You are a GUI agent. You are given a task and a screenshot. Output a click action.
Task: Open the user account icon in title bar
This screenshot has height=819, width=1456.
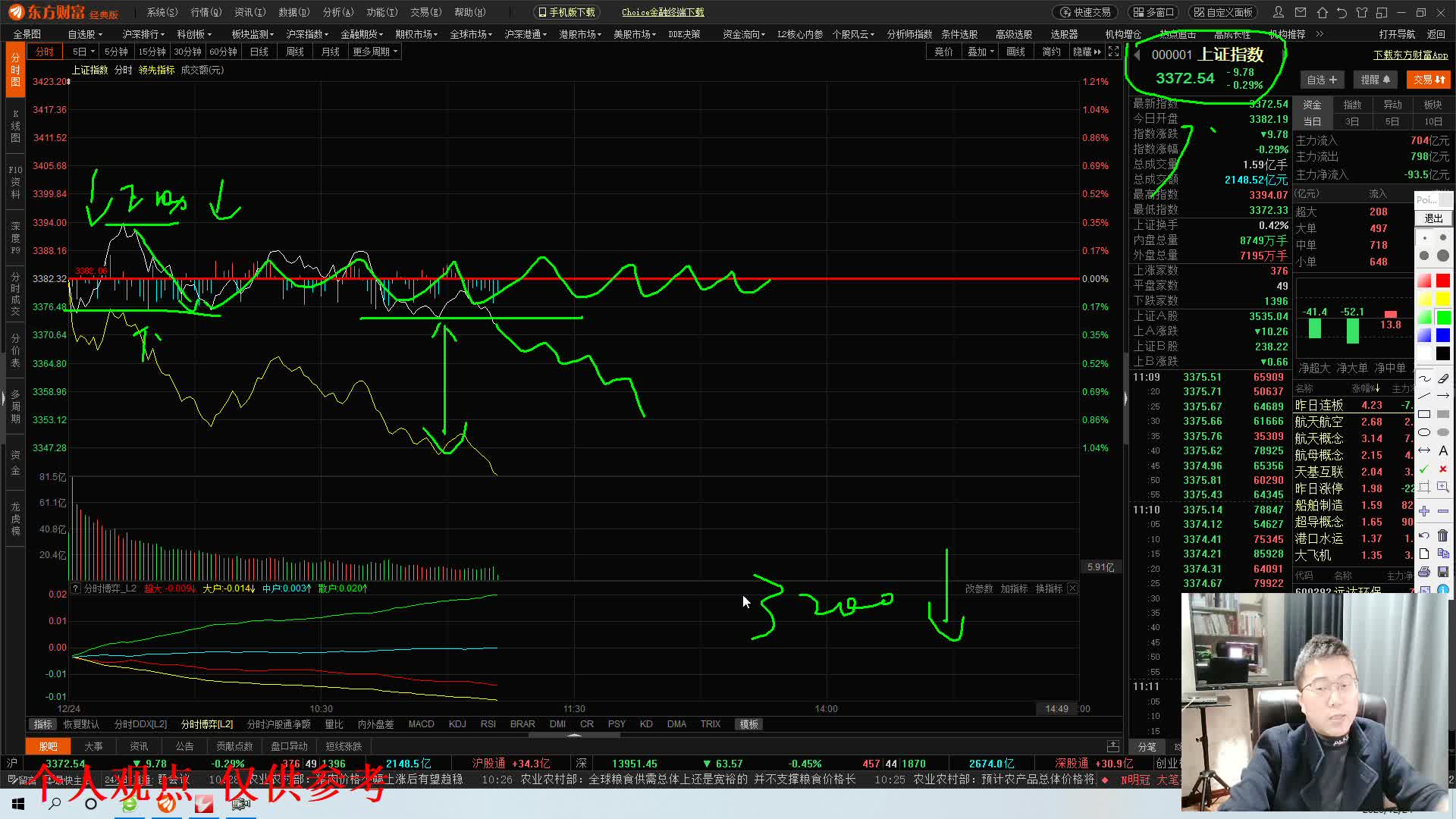[x=1279, y=12]
